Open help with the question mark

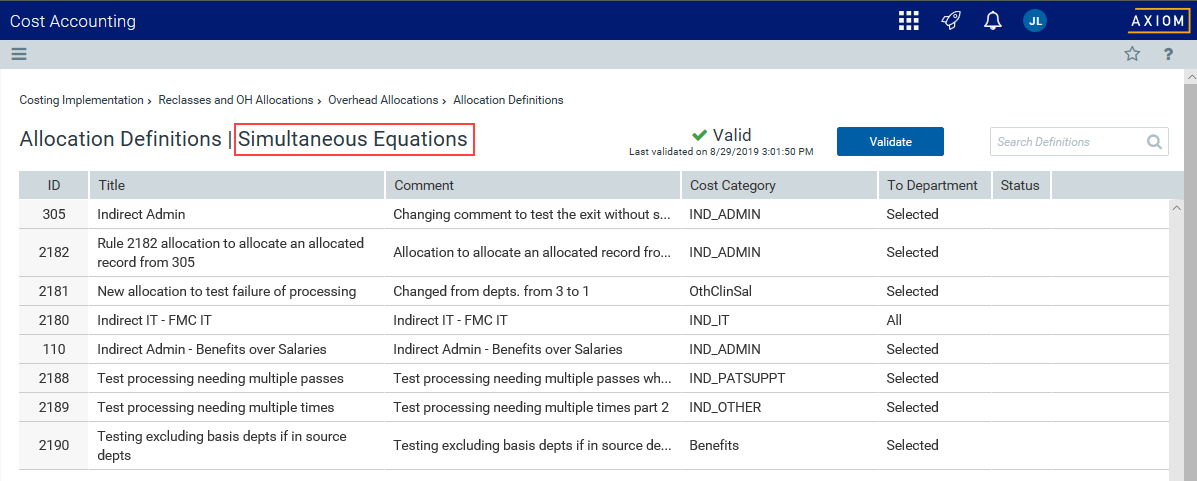tap(1168, 54)
